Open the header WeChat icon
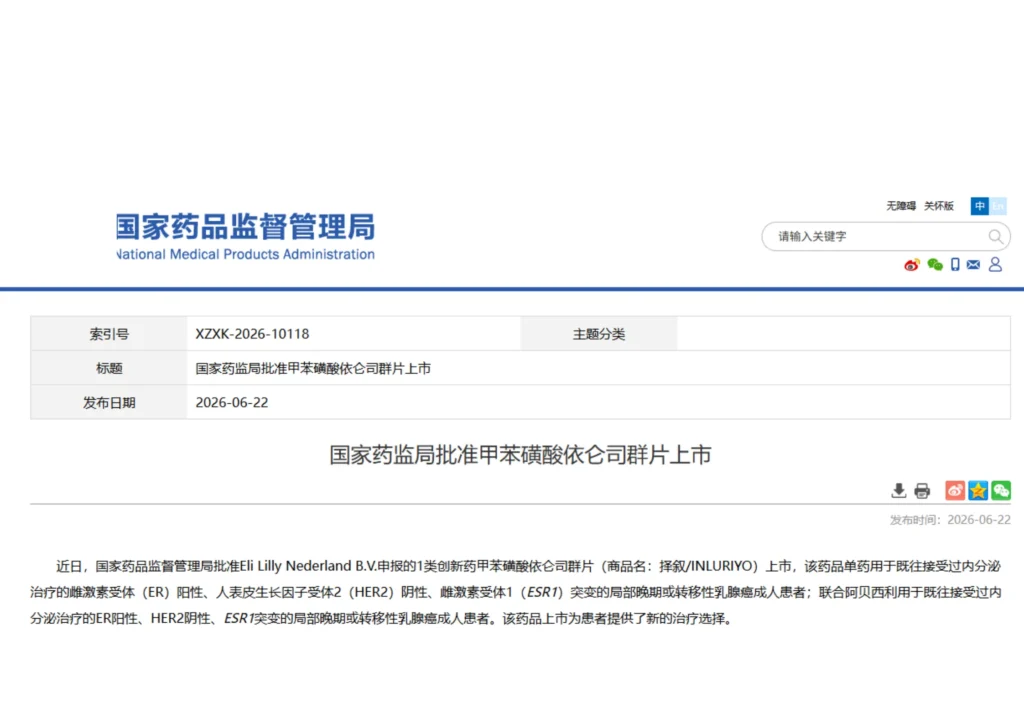Screen dimensions: 1024x724 (x=935, y=264)
